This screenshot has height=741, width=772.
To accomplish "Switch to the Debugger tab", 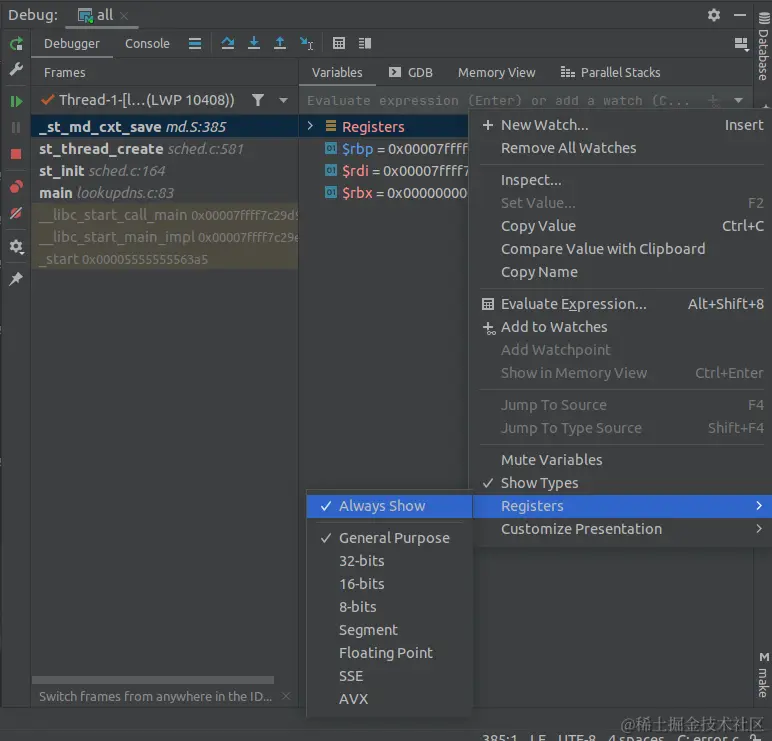I will (72, 43).
